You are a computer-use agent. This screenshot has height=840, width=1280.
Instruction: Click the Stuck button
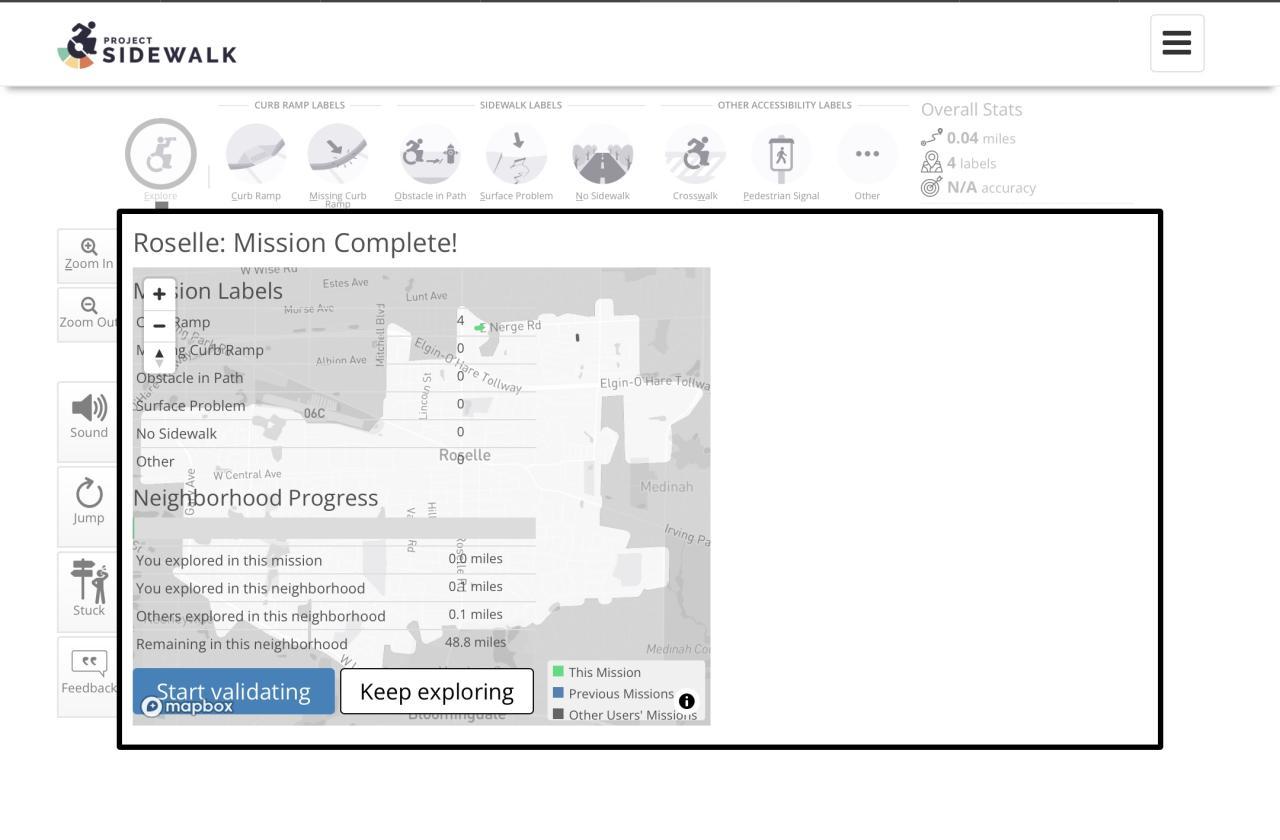pyautogui.click(x=88, y=590)
